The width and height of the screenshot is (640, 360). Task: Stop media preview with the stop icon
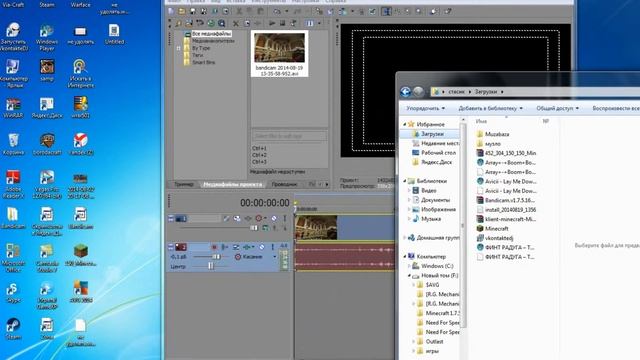click(x=282, y=23)
